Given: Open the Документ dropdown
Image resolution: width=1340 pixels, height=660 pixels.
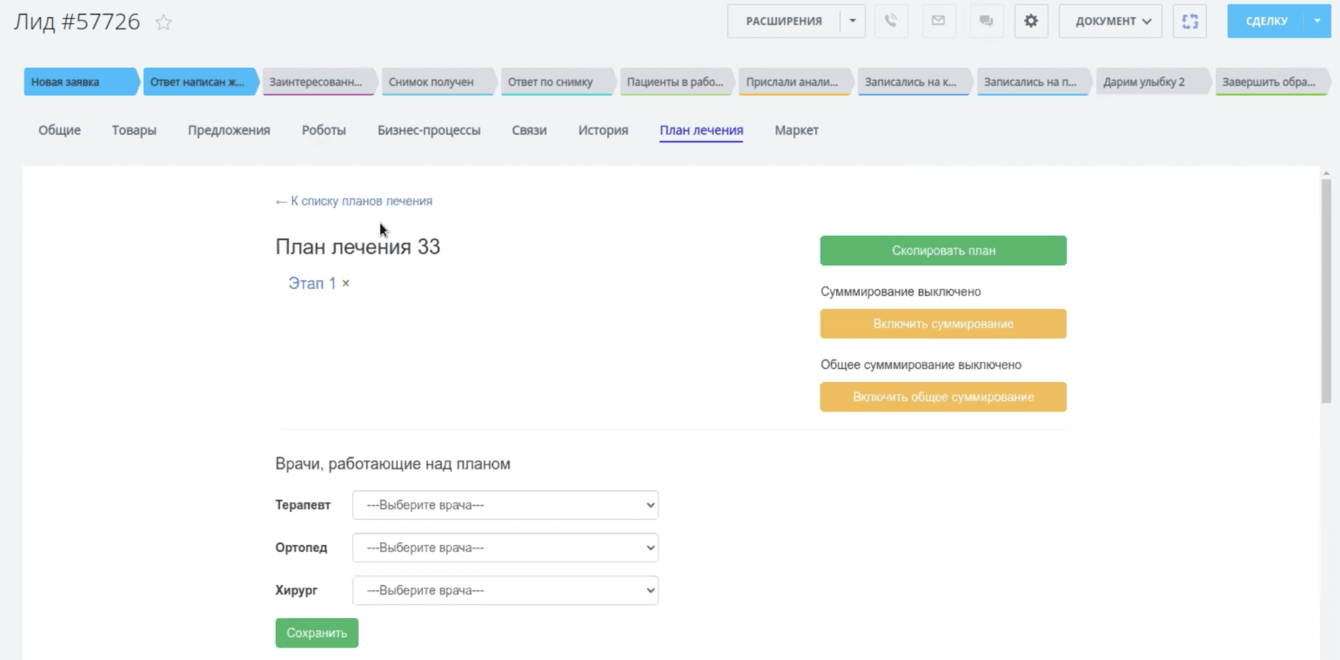Looking at the screenshot, I should [1111, 21].
